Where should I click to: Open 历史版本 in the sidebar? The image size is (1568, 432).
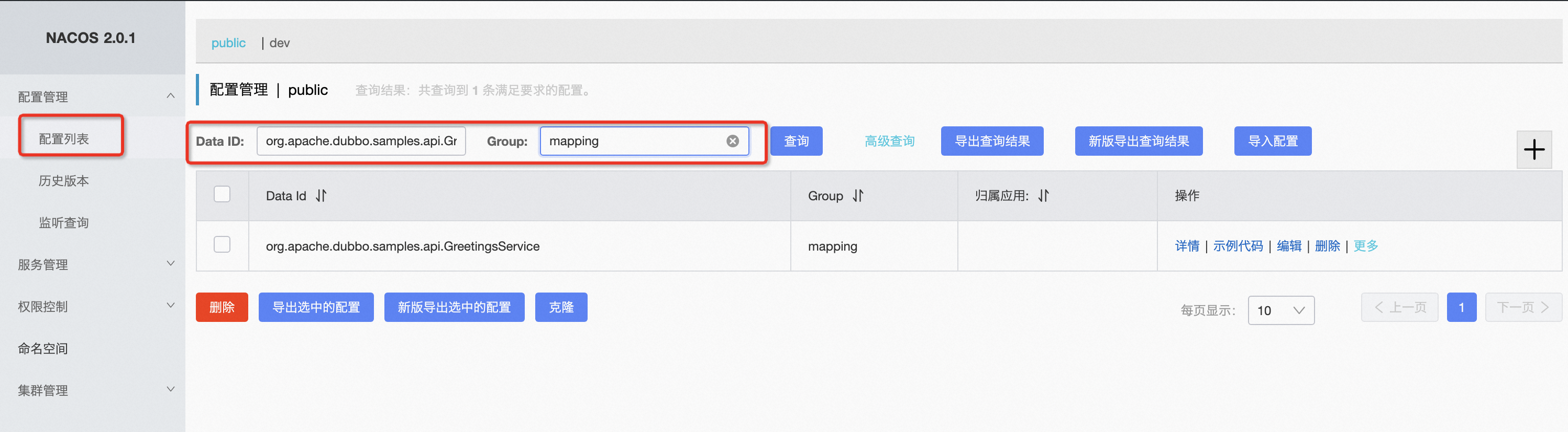click(64, 181)
